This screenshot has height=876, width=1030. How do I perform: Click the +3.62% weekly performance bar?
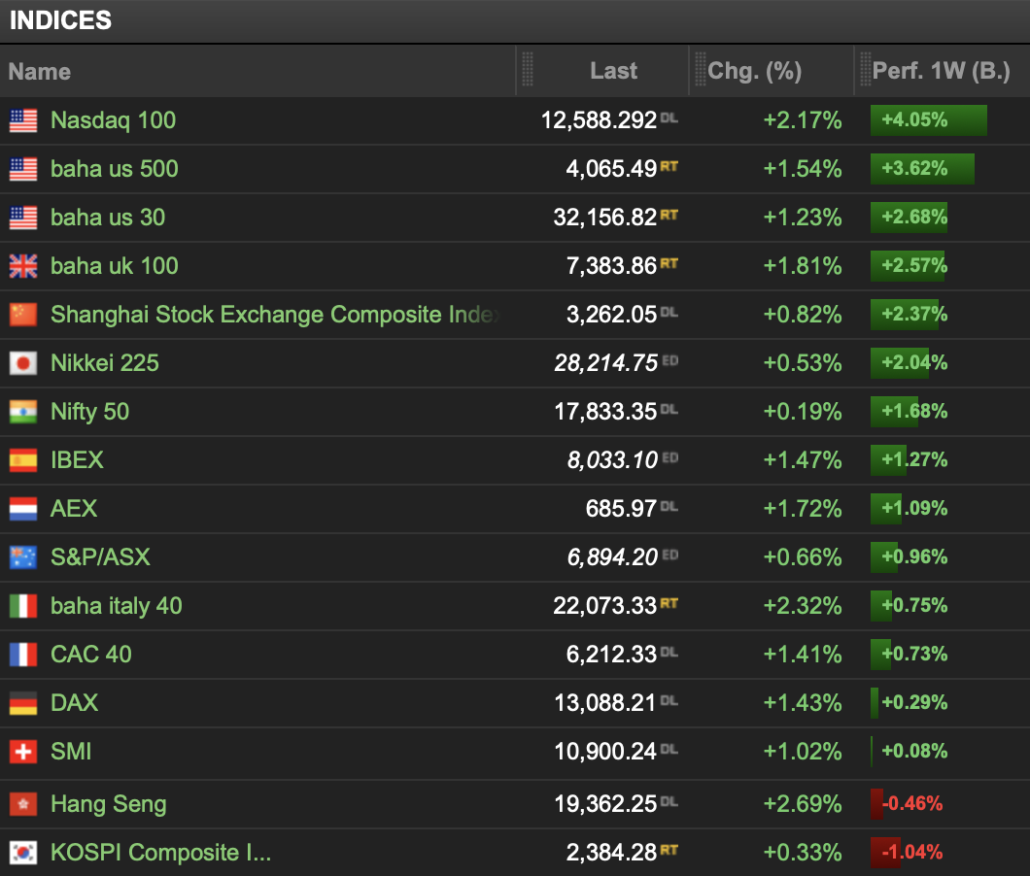922,169
